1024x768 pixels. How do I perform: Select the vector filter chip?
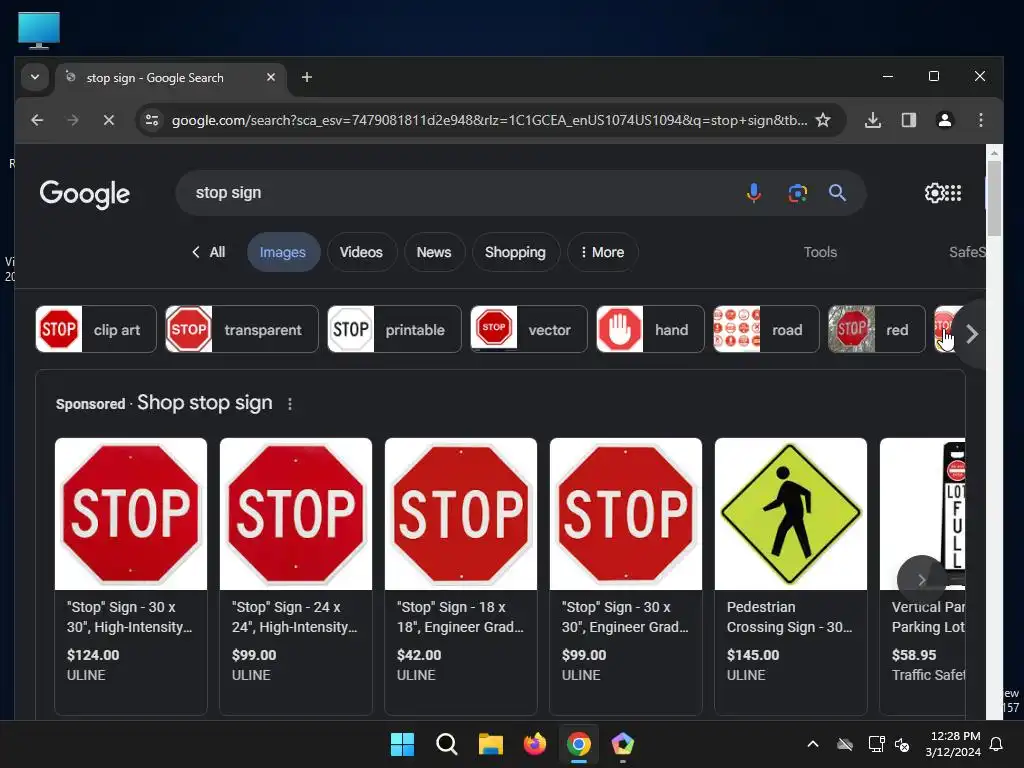[x=529, y=329]
